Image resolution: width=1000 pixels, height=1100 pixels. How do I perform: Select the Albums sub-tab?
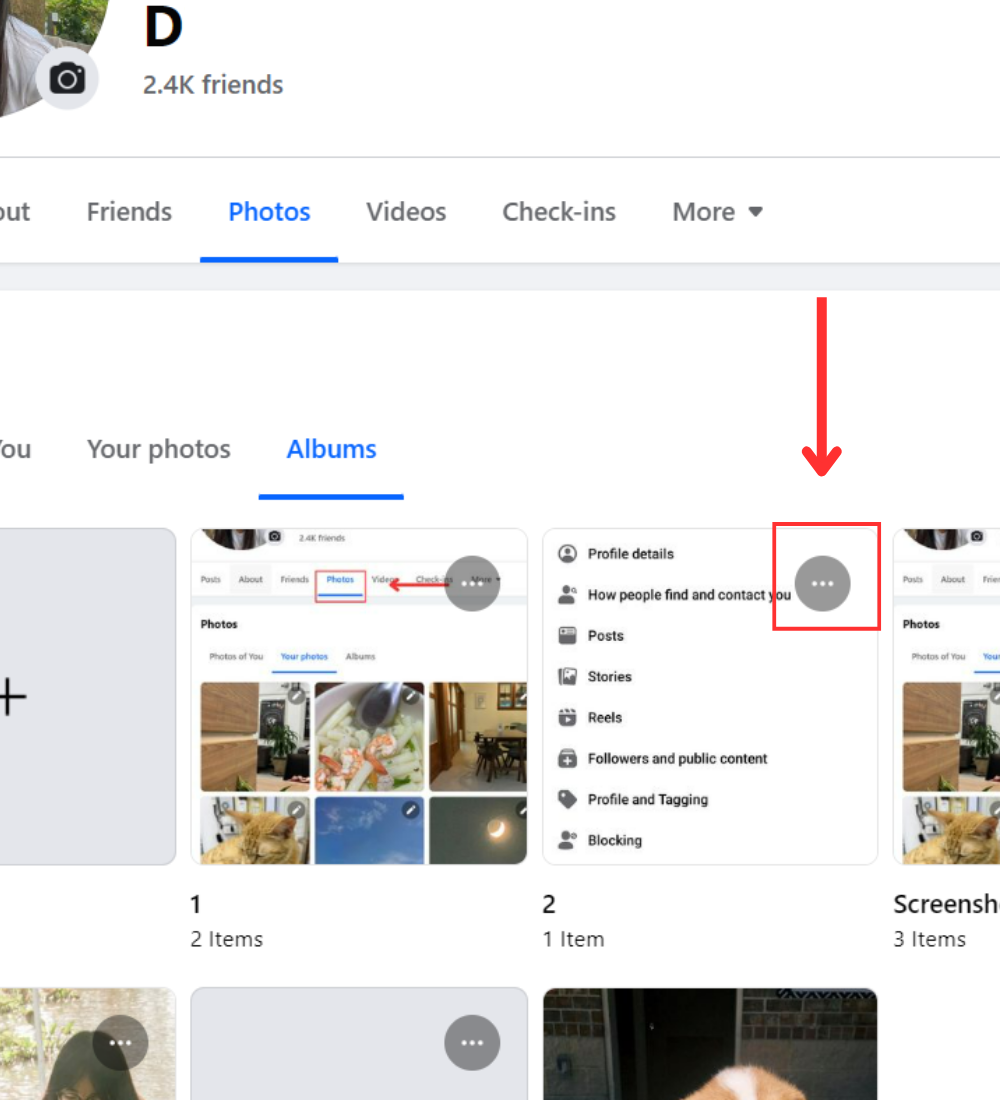point(331,449)
